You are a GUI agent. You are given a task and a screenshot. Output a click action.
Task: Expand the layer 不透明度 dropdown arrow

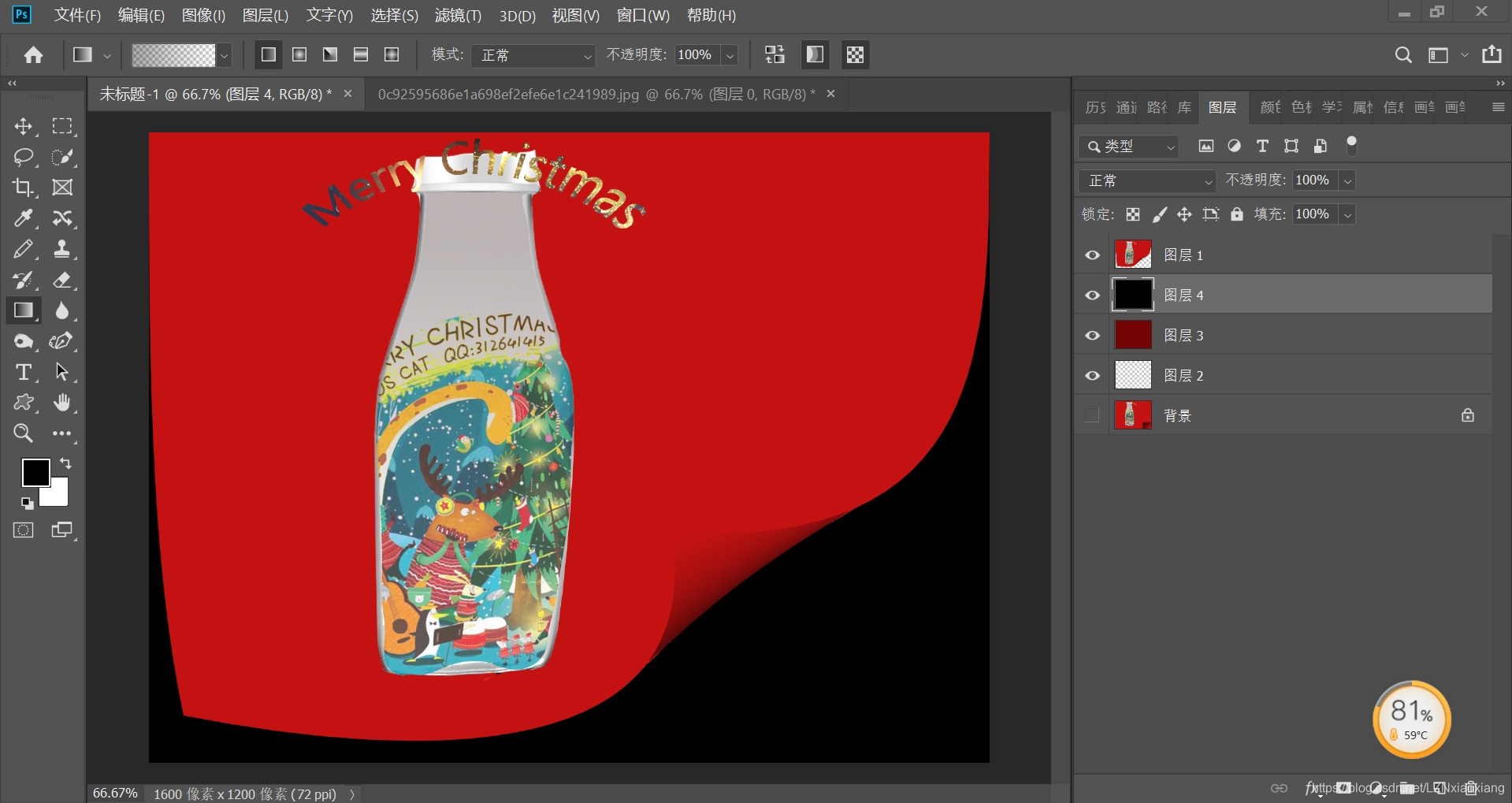click(x=1348, y=180)
